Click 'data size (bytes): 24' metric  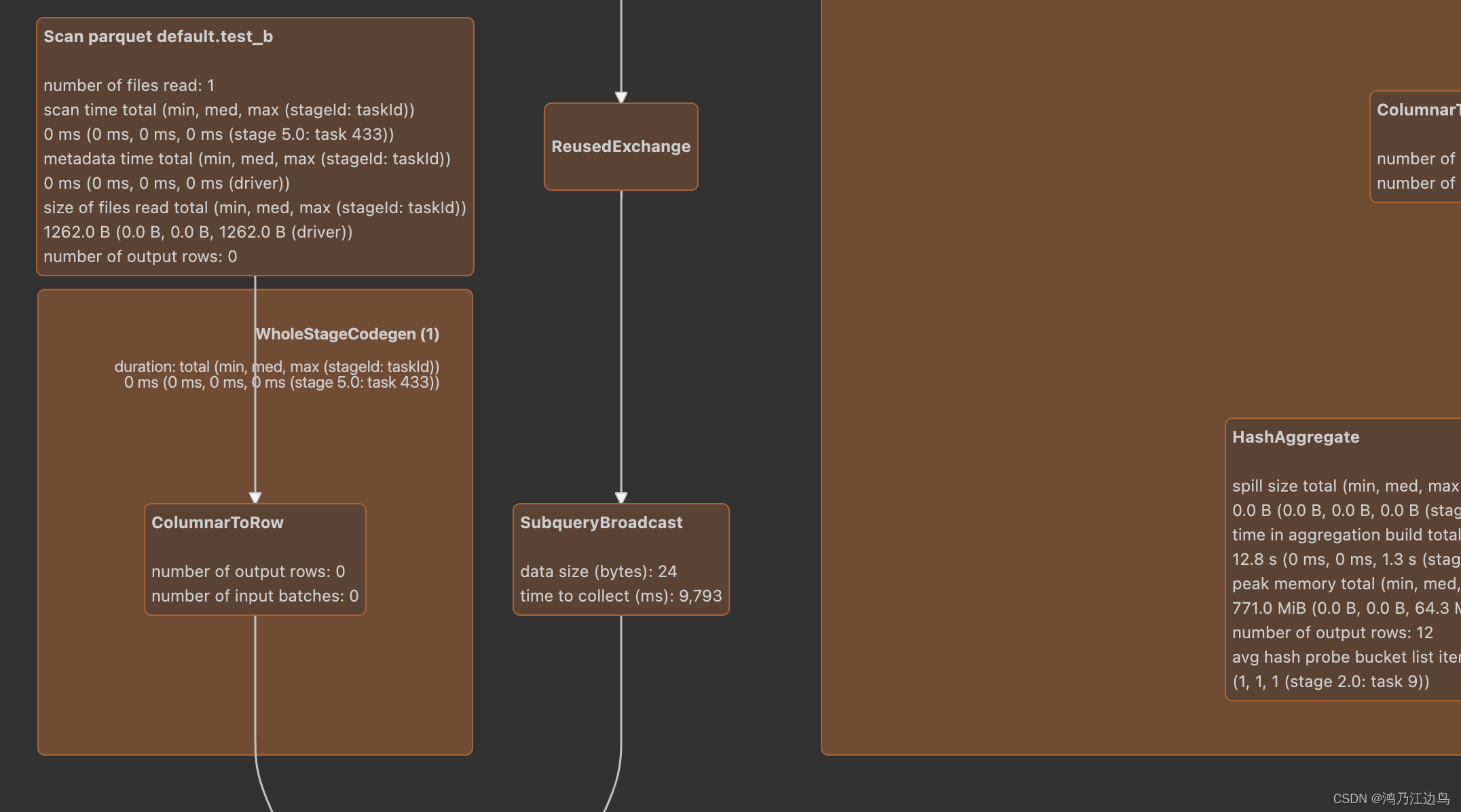pos(598,572)
